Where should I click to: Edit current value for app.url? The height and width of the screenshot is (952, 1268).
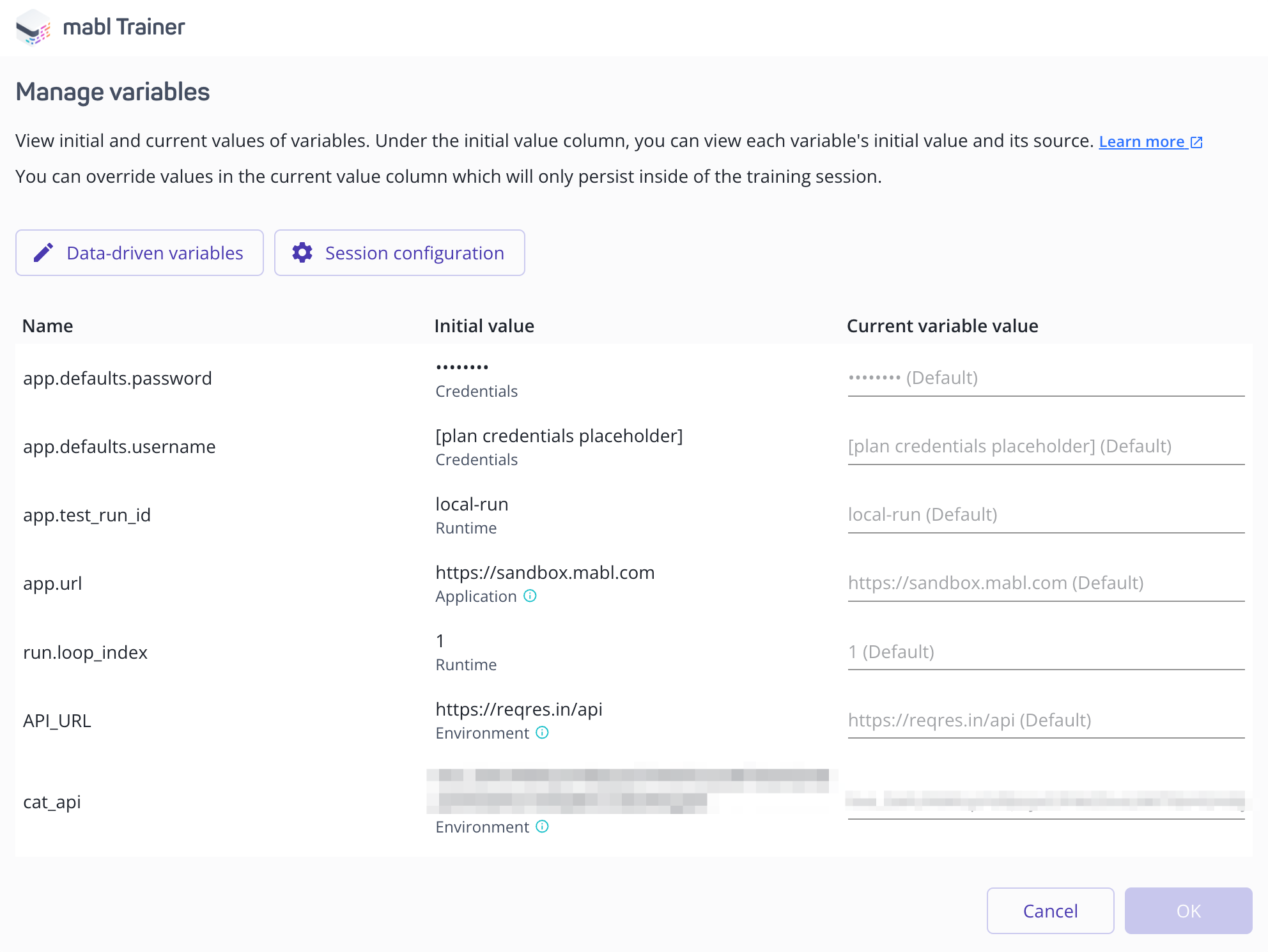[1046, 583]
